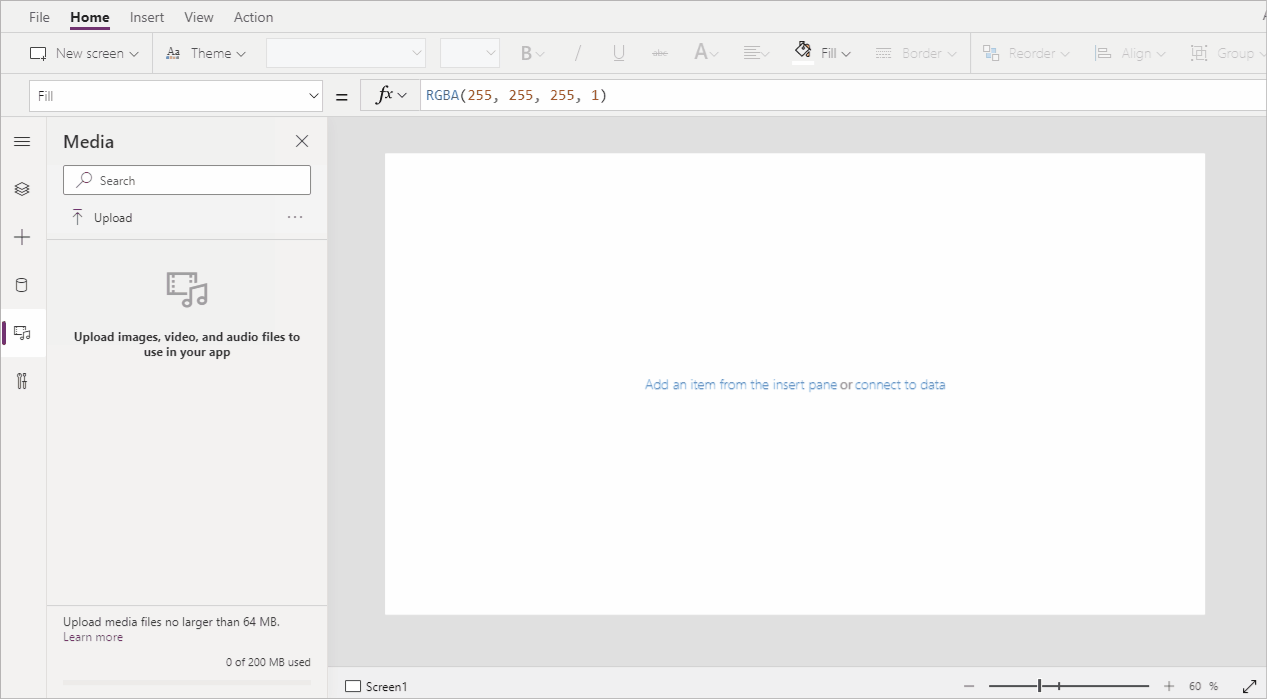Open the media pane ellipsis options
Image resolution: width=1267 pixels, height=699 pixels.
(295, 217)
